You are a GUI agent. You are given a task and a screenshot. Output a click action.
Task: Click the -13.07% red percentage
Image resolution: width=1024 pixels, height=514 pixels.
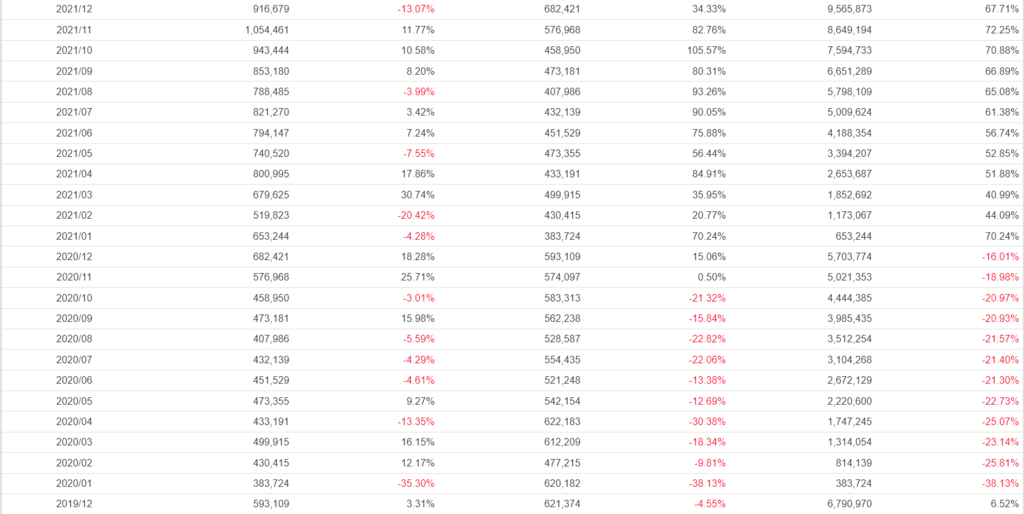pos(415,9)
